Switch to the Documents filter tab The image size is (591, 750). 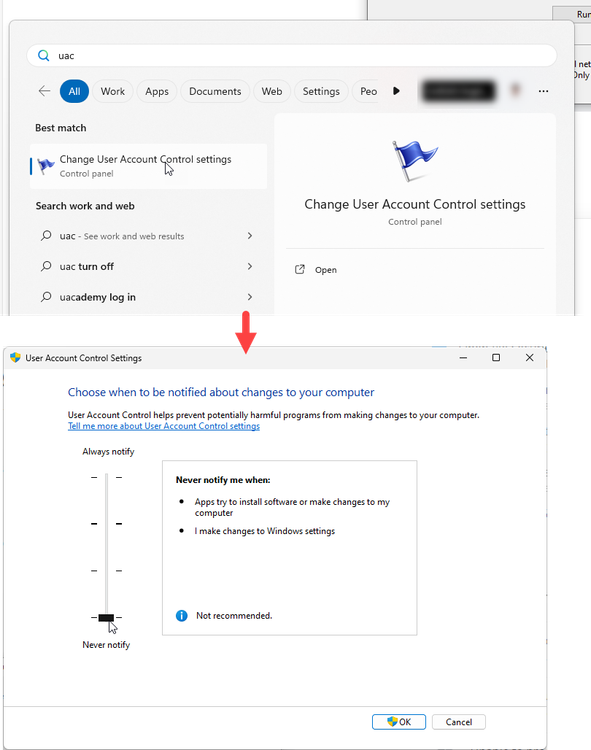point(215,91)
